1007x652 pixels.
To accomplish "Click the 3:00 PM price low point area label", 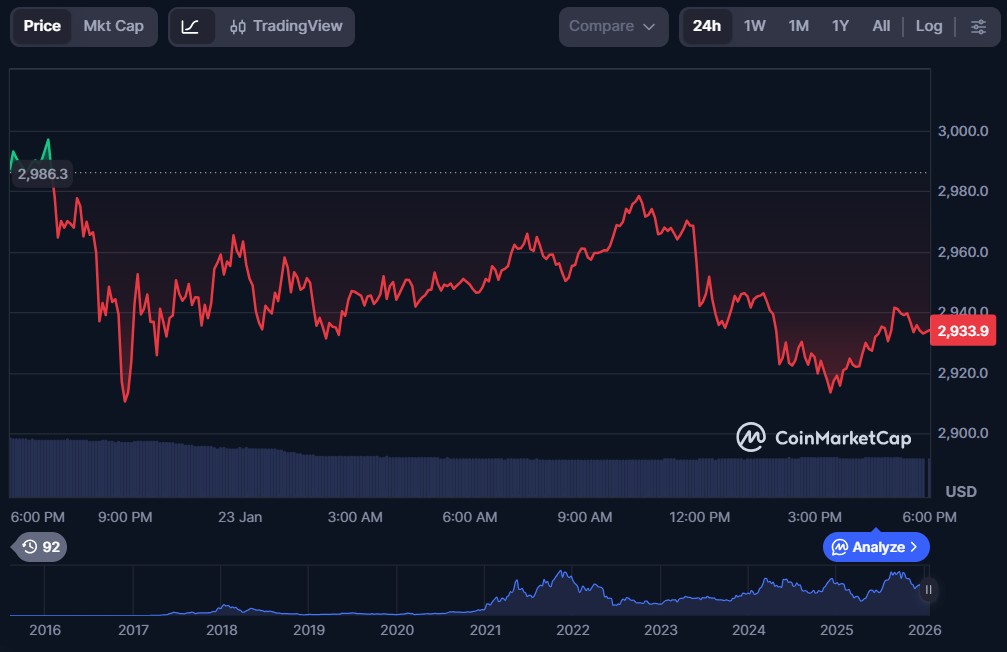I will pos(815,517).
